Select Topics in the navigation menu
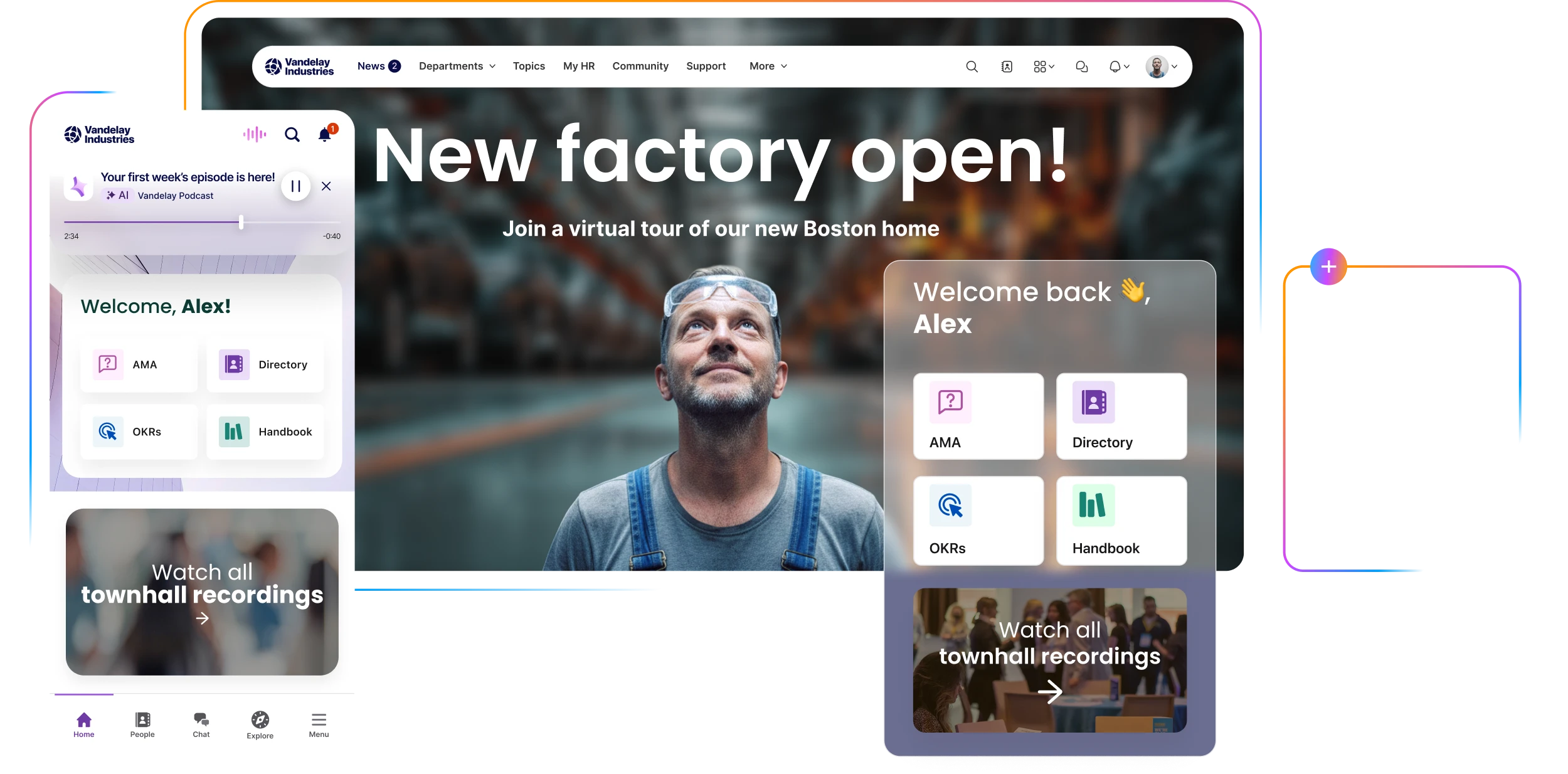Image resolution: width=1568 pixels, height=774 pixels. click(x=529, y=66)
